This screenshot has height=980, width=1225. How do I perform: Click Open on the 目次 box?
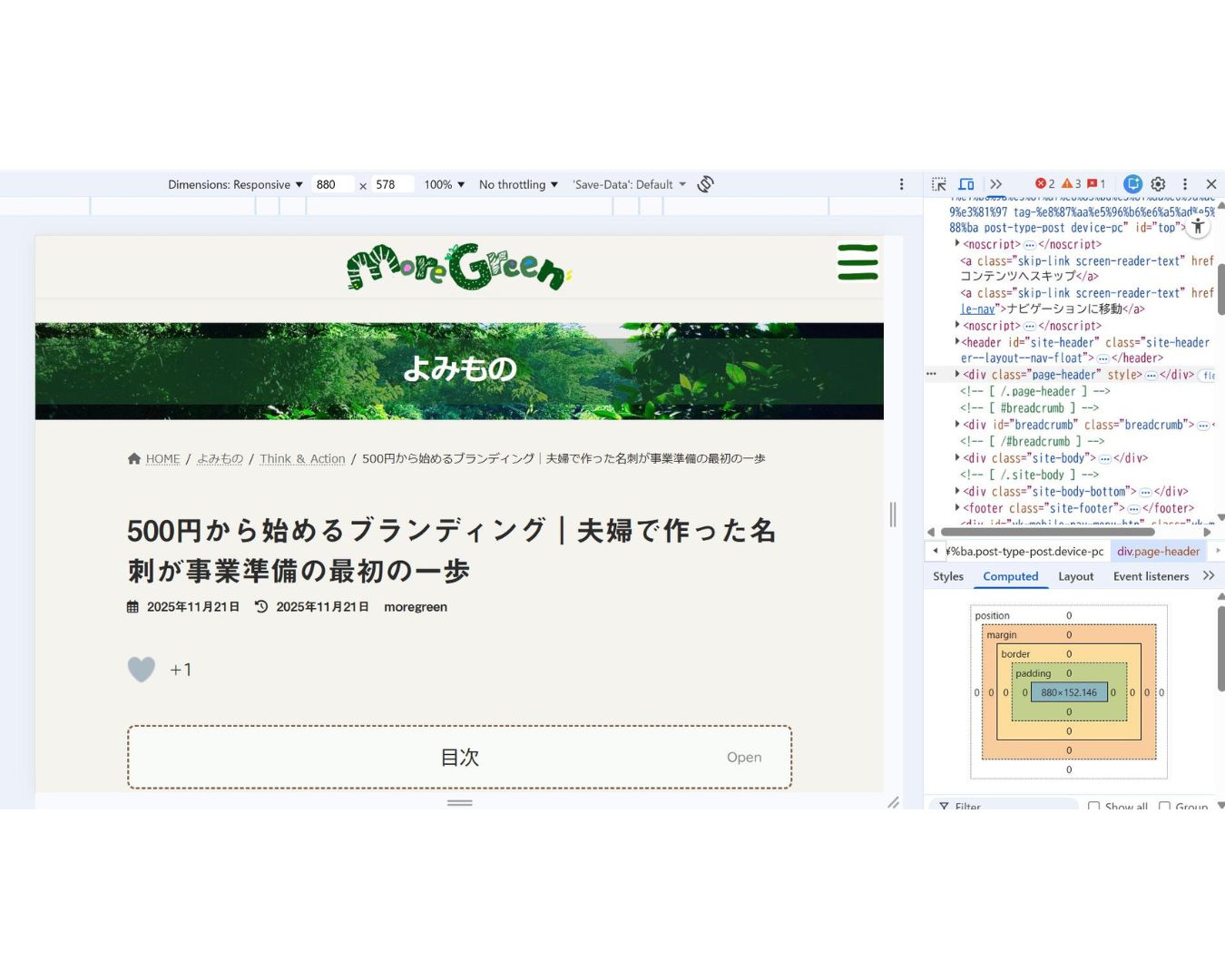pos(744,758)
